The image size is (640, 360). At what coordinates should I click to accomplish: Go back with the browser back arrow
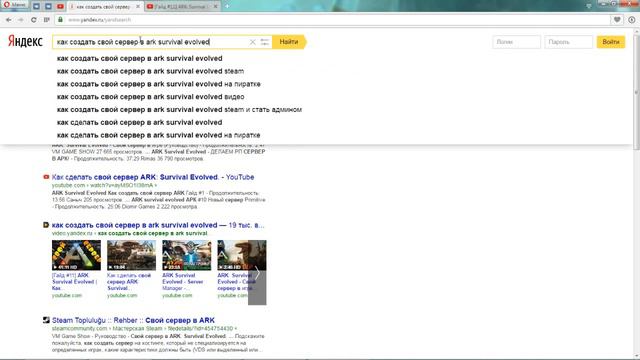(9, 20)
